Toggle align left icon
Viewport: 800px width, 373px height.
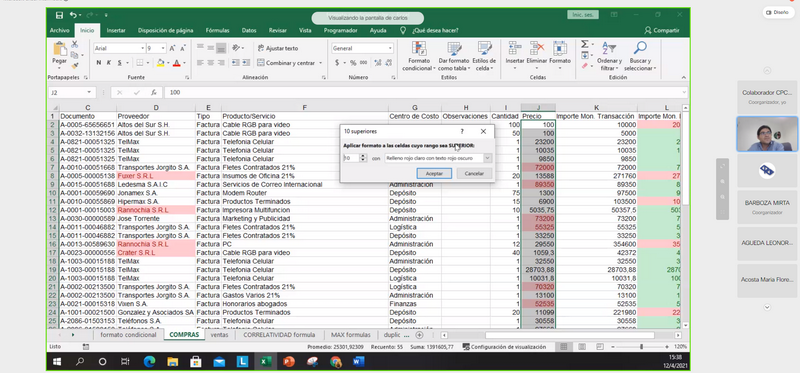click(200, 63)
